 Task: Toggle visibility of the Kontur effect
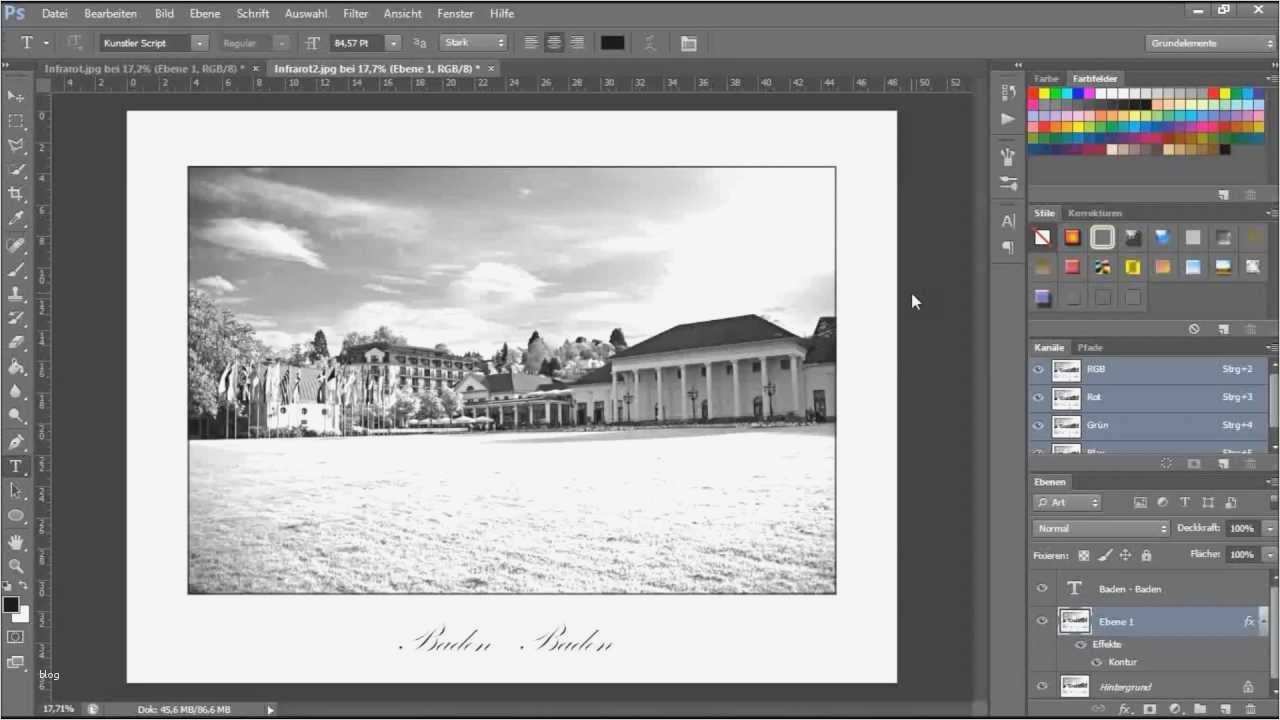[1096, 662]
